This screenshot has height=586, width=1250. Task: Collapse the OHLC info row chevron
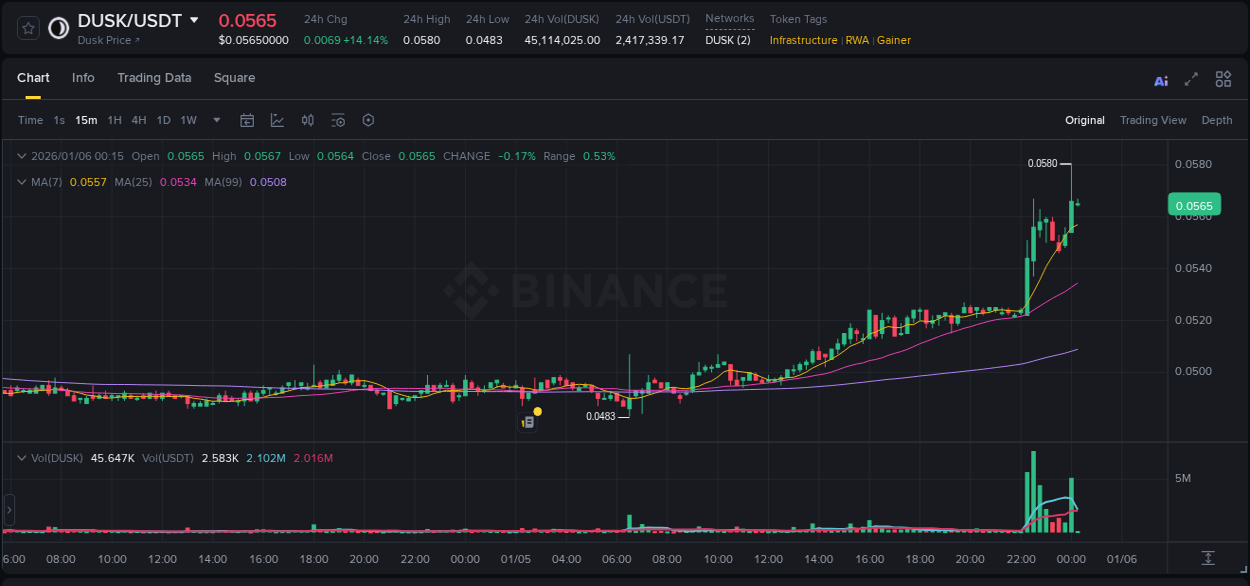(x=20, y=156)
